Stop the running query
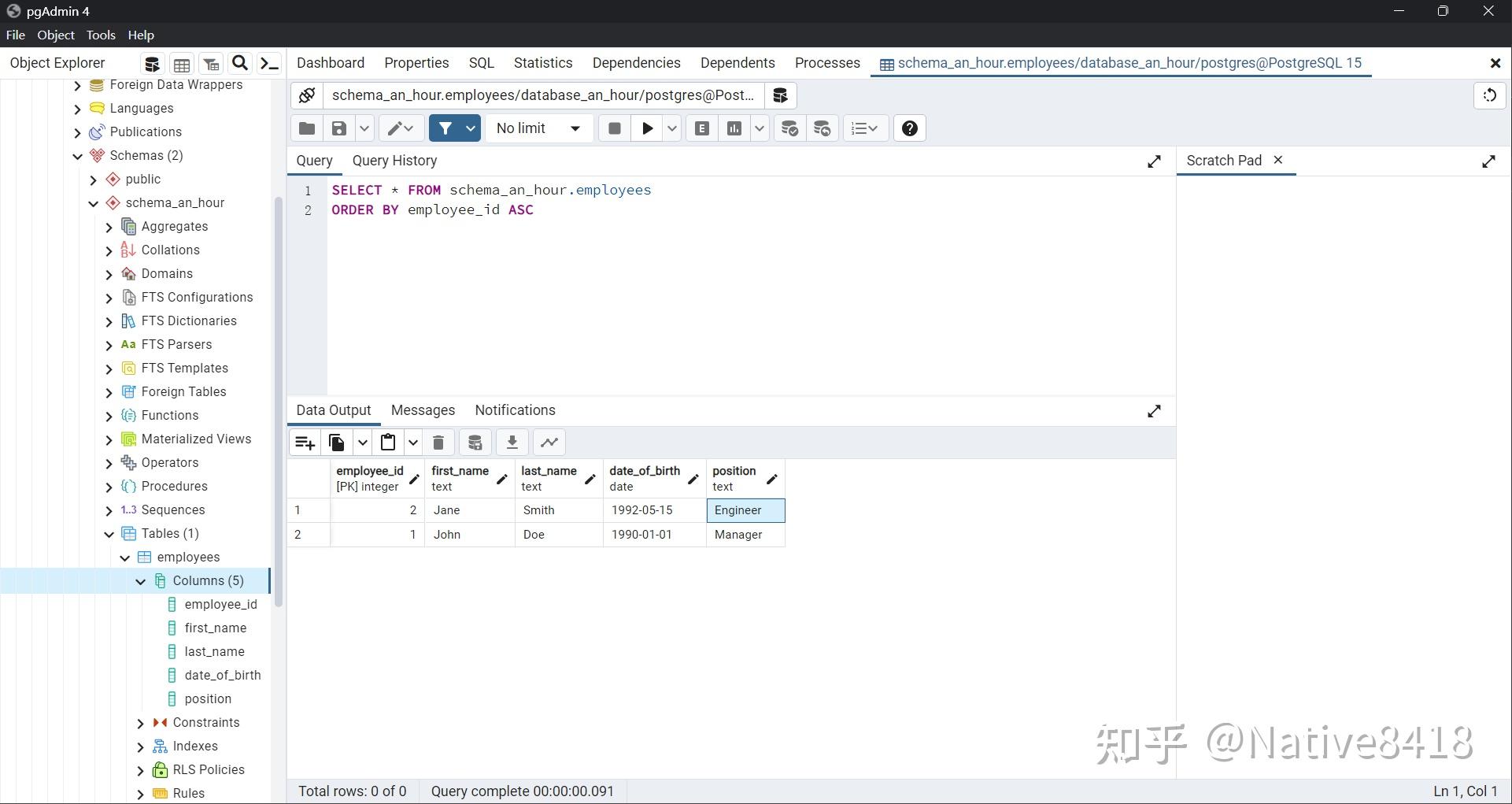 click(x=615, y=128)
